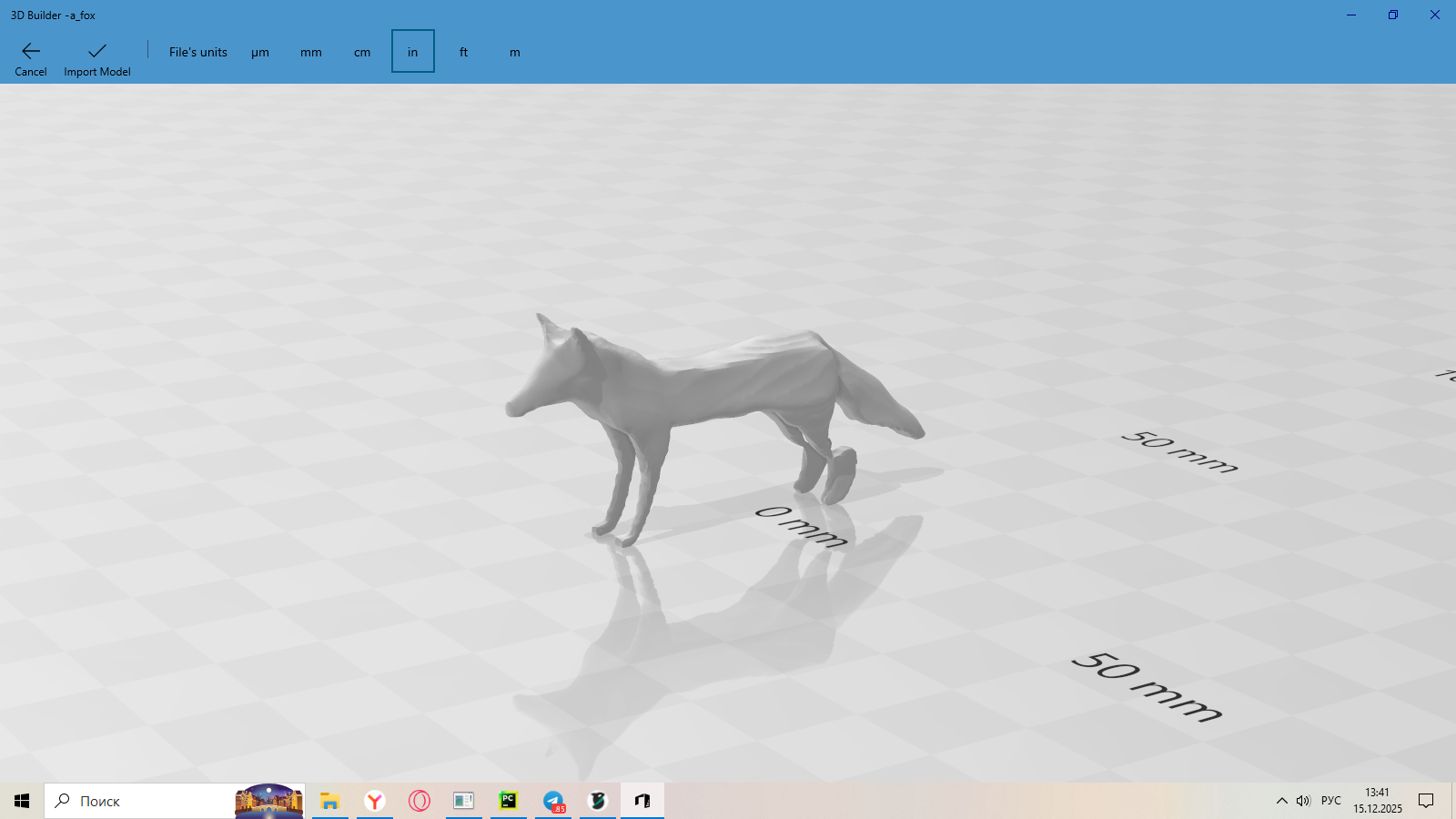Open Telegram from the taskbar
Viewport: 1456px width, 819px height.
pyautogui.click(x=553, y=801)
